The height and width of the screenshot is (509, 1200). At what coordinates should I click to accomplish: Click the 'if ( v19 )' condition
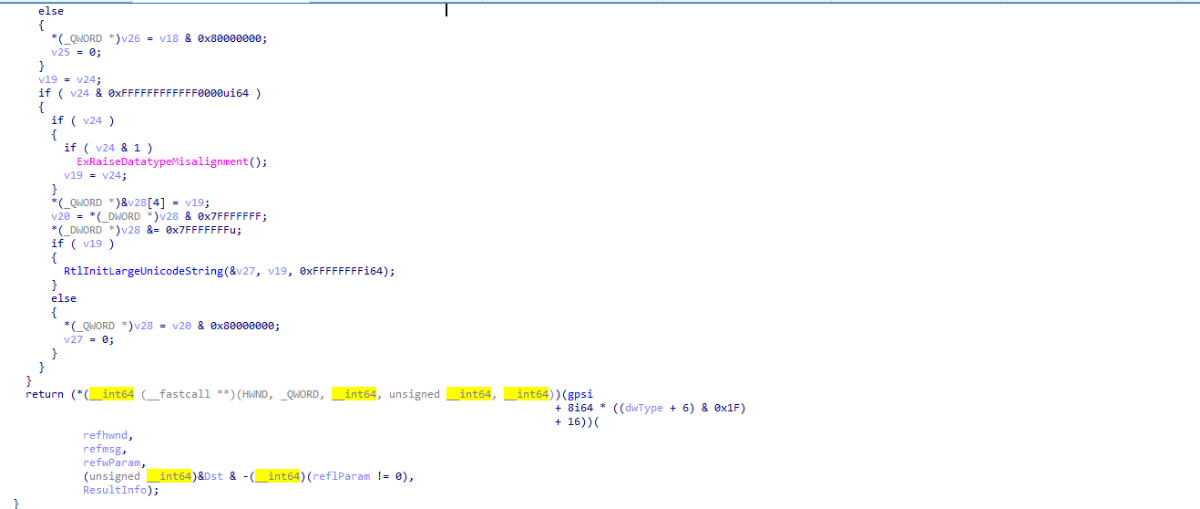82,243
